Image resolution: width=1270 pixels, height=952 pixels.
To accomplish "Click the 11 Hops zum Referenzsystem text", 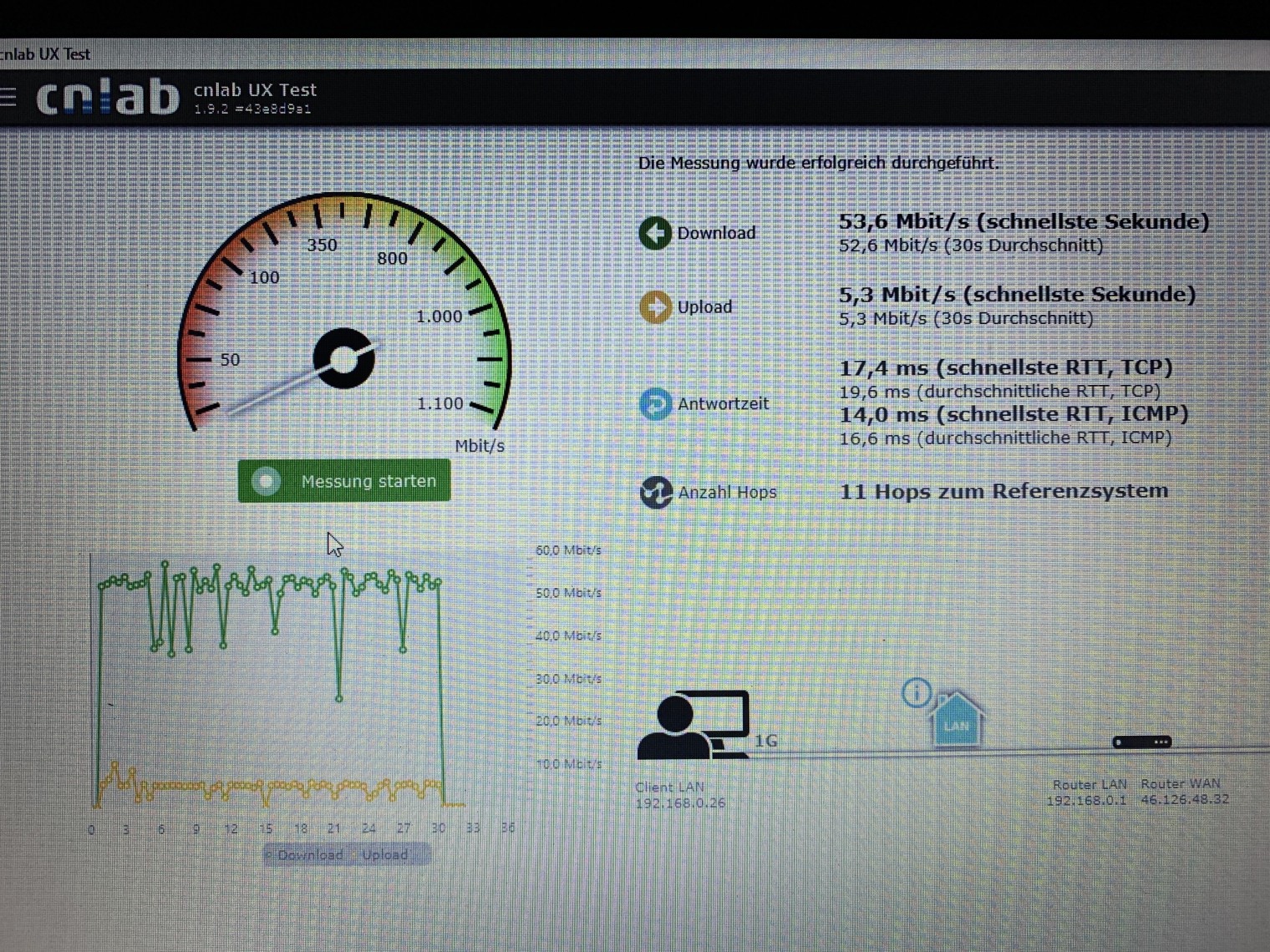I will [x=1003, y=491].
